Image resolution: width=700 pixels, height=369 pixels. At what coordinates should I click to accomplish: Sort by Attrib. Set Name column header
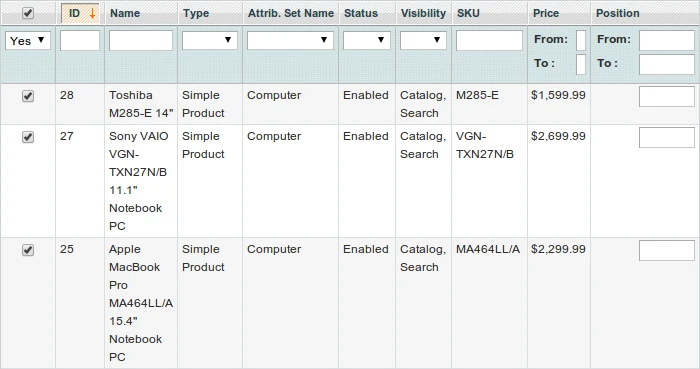291,13
